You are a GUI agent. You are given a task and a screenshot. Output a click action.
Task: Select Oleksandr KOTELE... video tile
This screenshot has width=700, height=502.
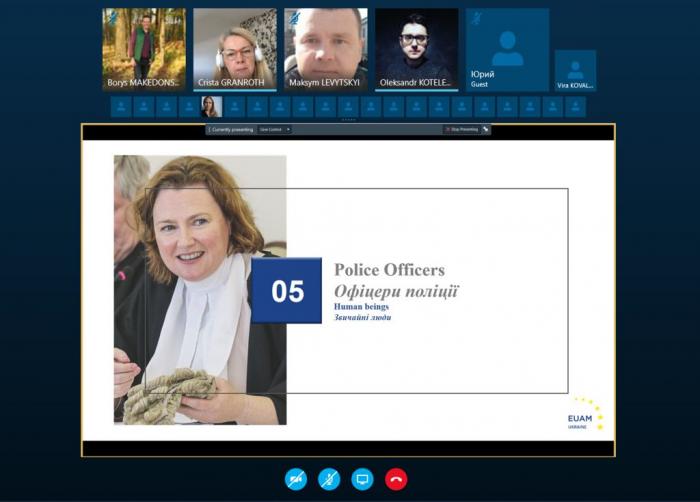click(x=417, y=50)
